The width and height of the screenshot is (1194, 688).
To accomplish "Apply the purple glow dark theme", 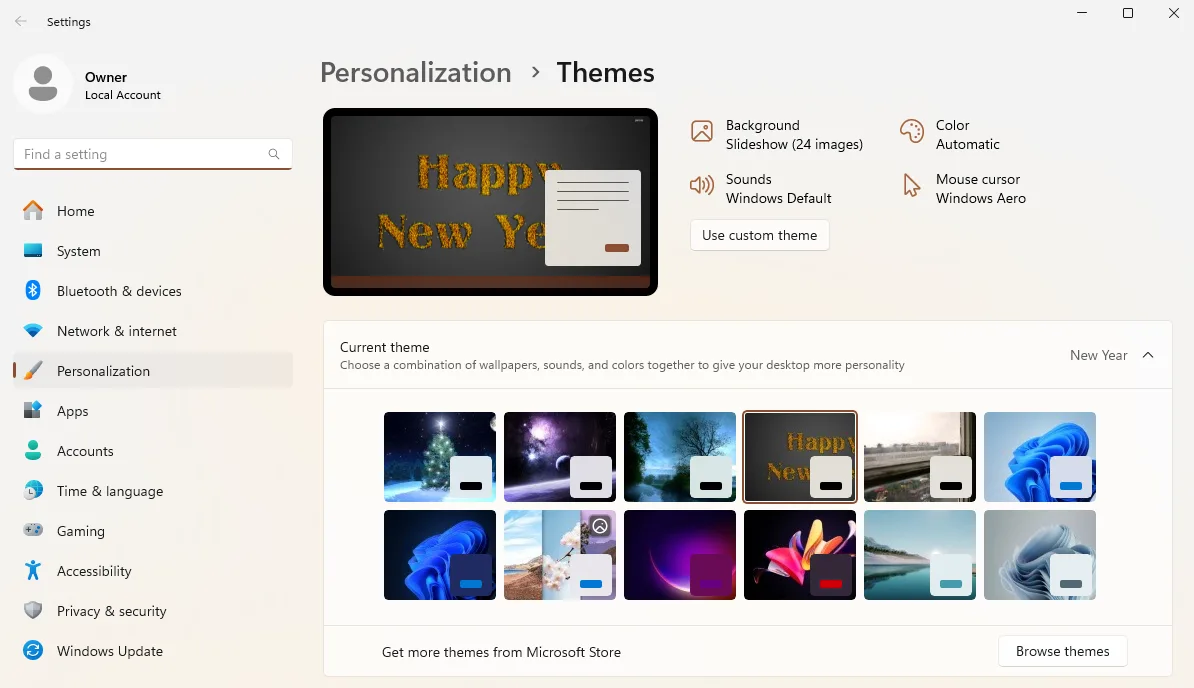I will (679, 555).
